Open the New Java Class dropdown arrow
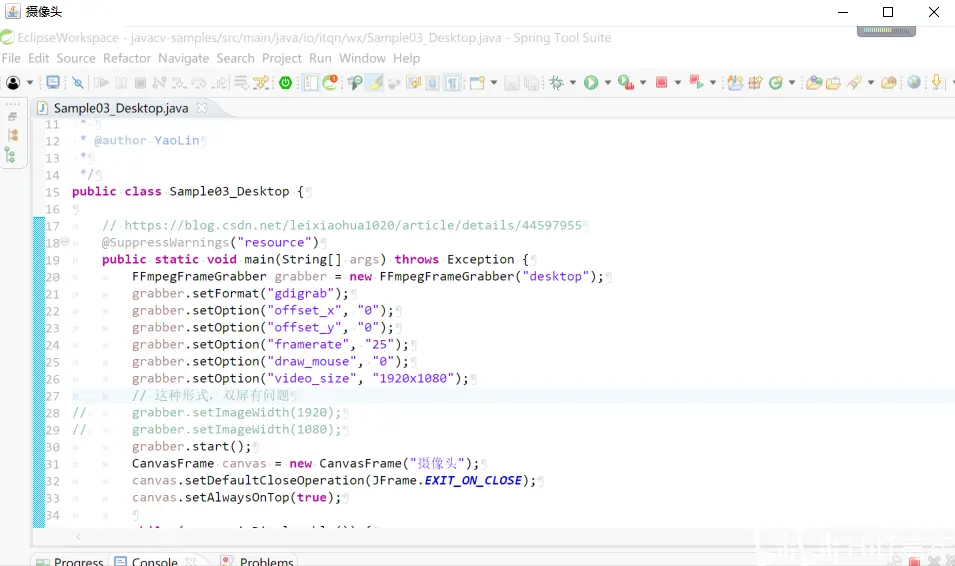Image resolution: width=955 pixels, height=566 pixels. (792, 82)
